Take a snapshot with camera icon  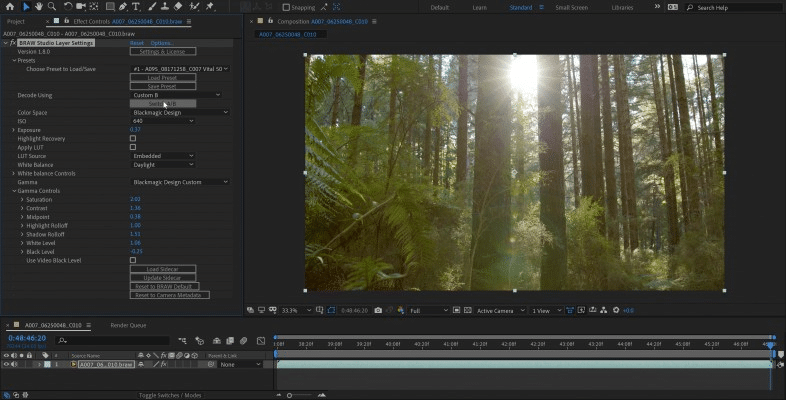(x=378, y=311)
